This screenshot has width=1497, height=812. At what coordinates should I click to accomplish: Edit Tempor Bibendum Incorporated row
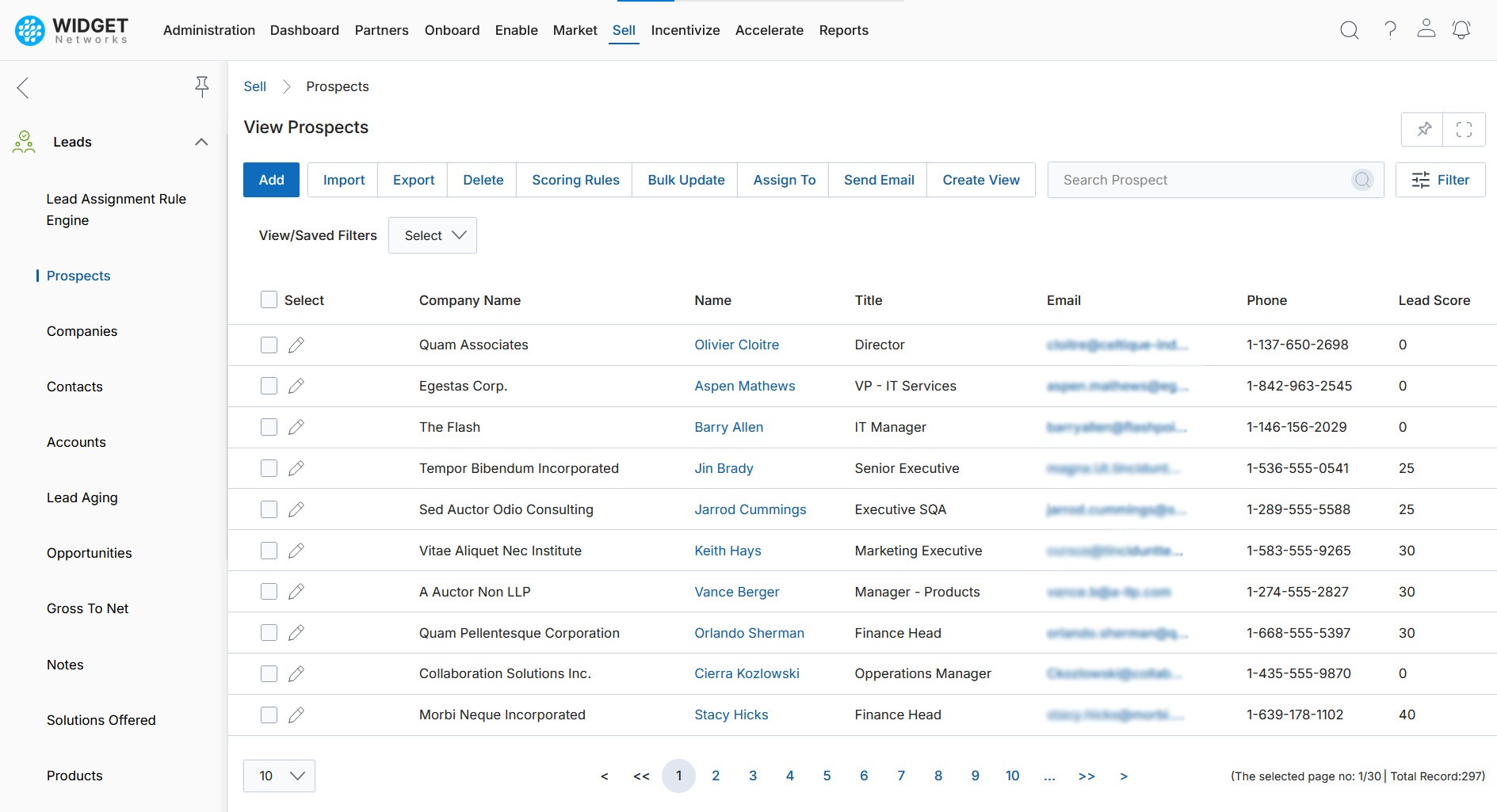[x=296, y=468]
